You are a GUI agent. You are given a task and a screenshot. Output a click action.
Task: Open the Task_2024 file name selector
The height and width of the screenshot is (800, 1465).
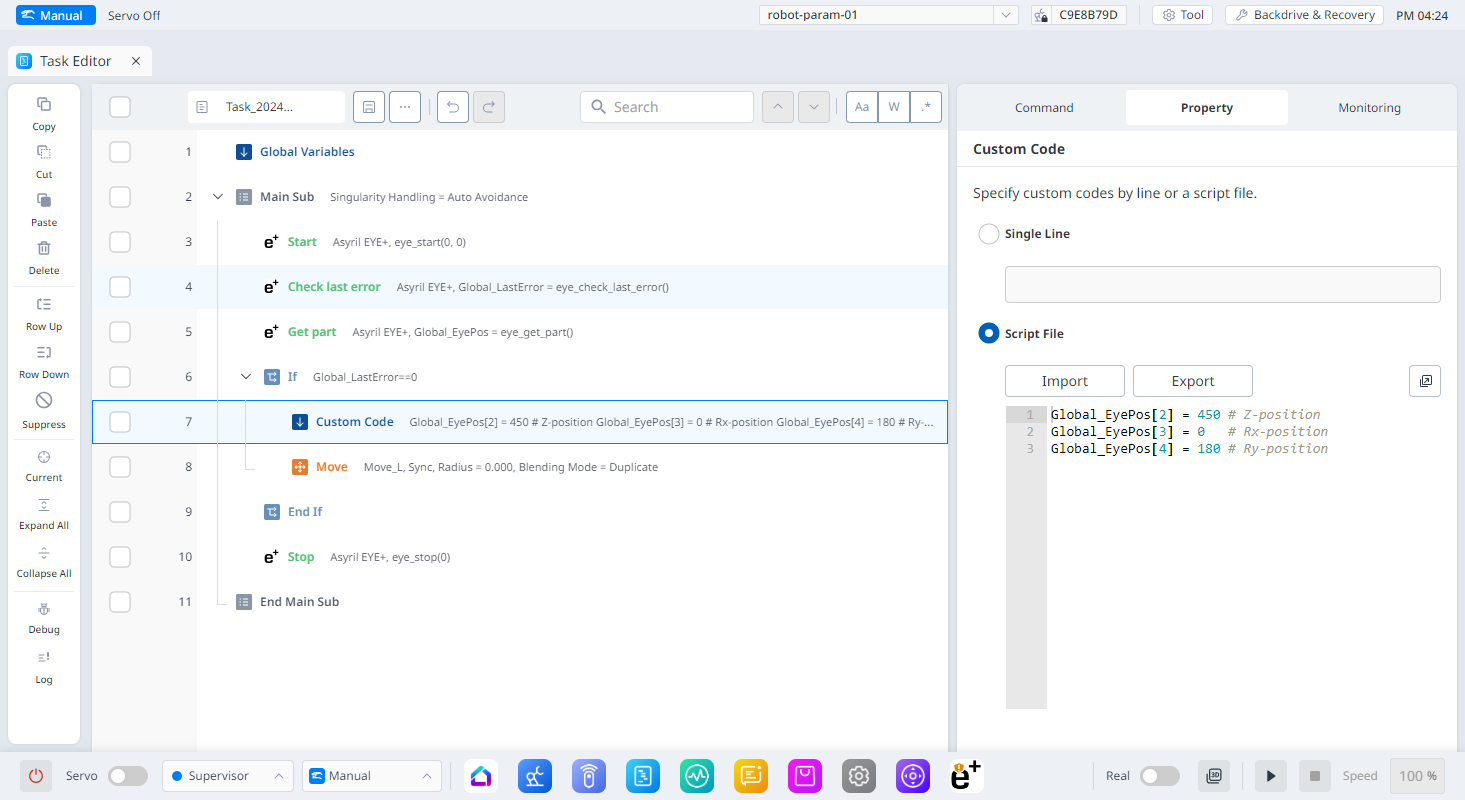coord(266,107)
